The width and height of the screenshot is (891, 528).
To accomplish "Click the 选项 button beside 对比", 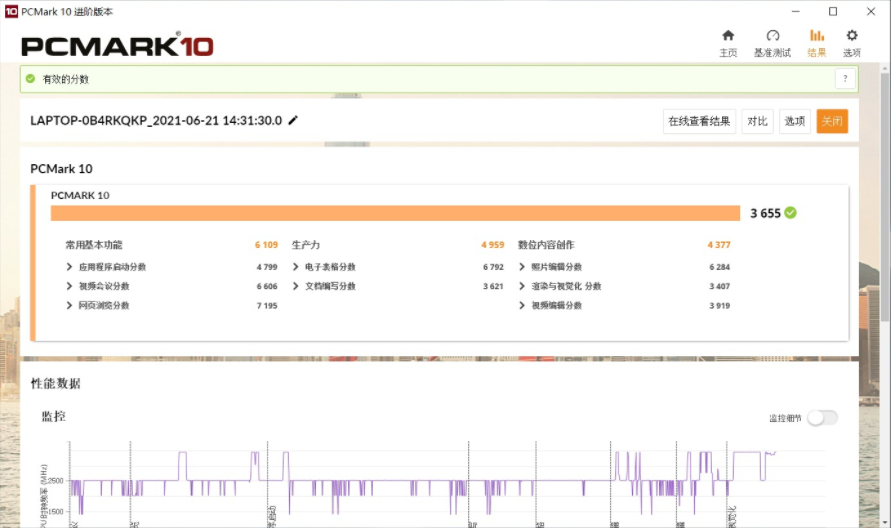I will [x=794, y=121].
